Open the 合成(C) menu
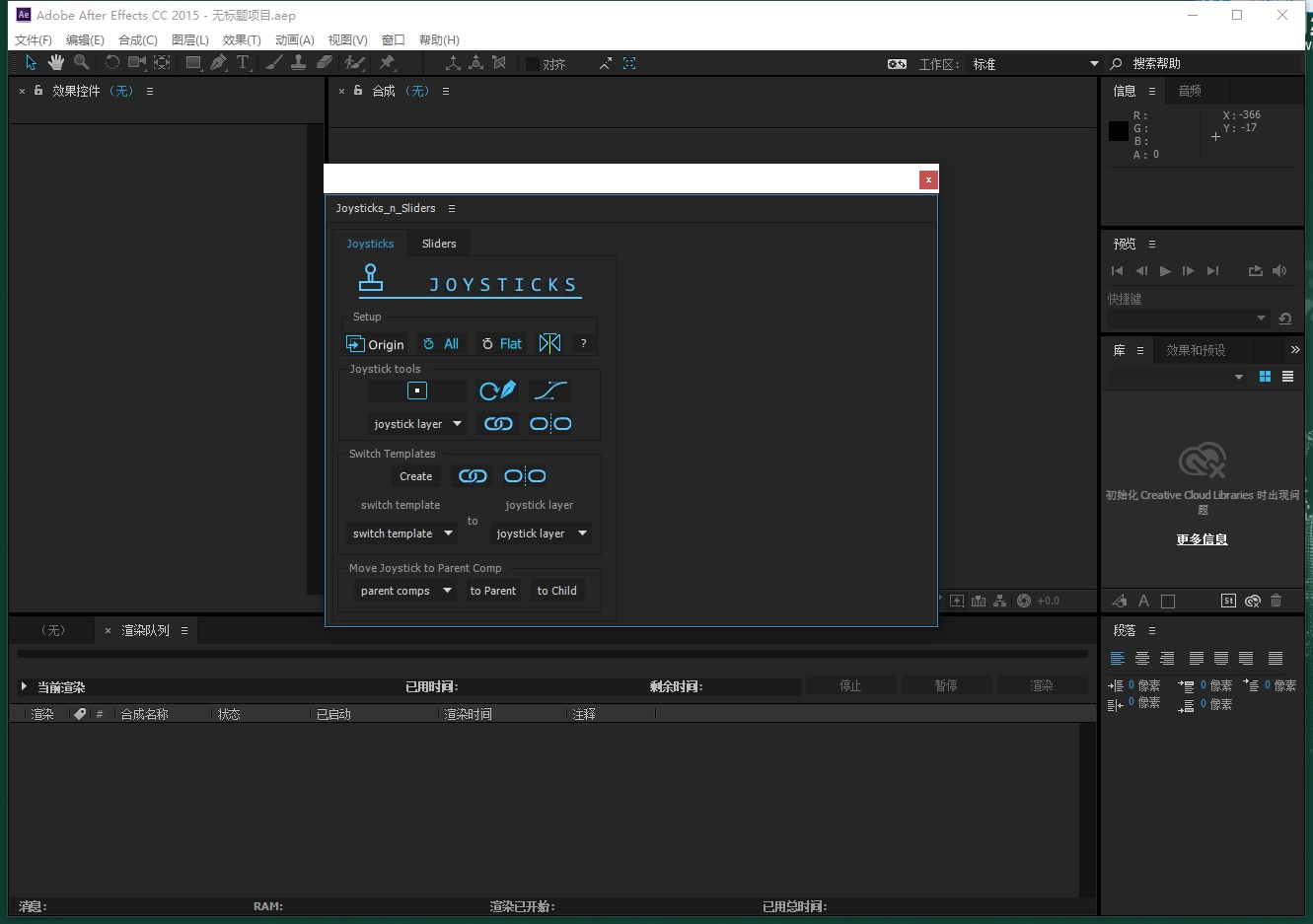 [138, 39]
